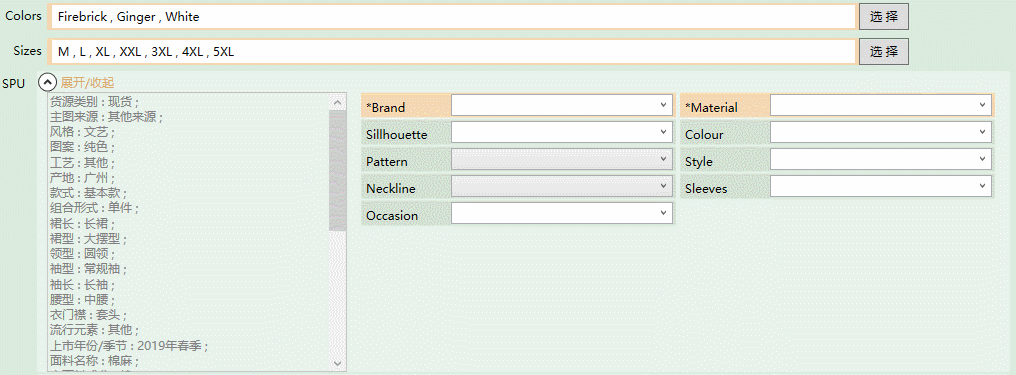Click the line 组合形式：单件
This screenshot has width=1016, height=375.
point(95,209)
